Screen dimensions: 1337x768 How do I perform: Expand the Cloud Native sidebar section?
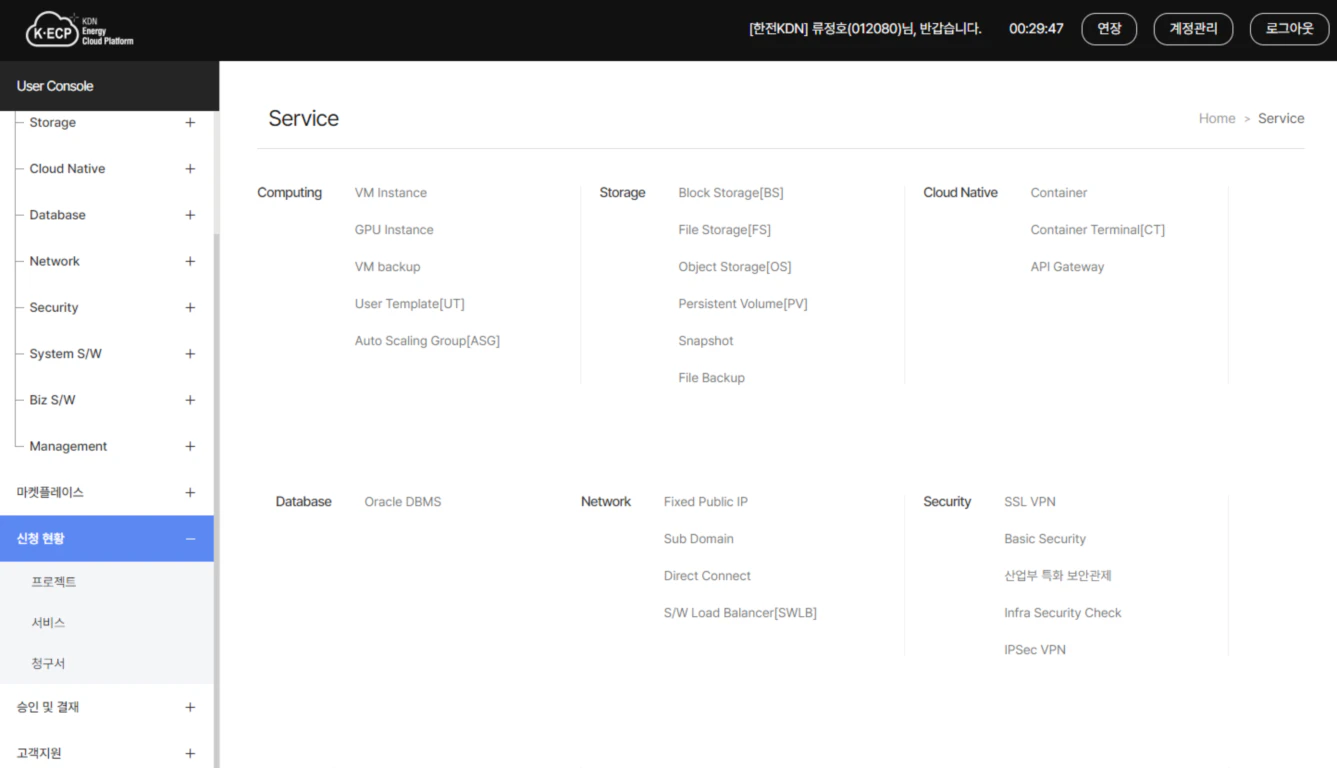pyautogui.click(x=190, y=169)
